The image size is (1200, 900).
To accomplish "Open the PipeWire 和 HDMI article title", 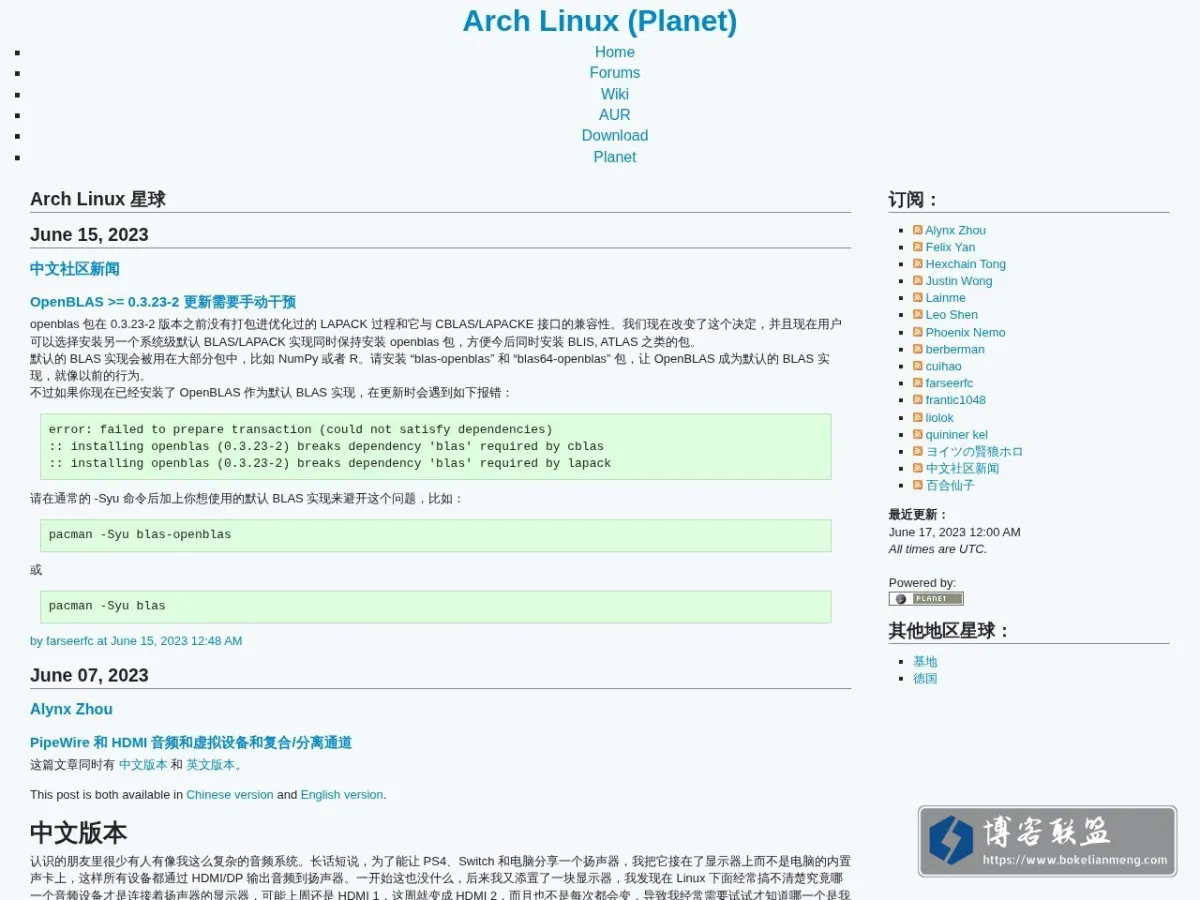I will (x=191, y=743).
